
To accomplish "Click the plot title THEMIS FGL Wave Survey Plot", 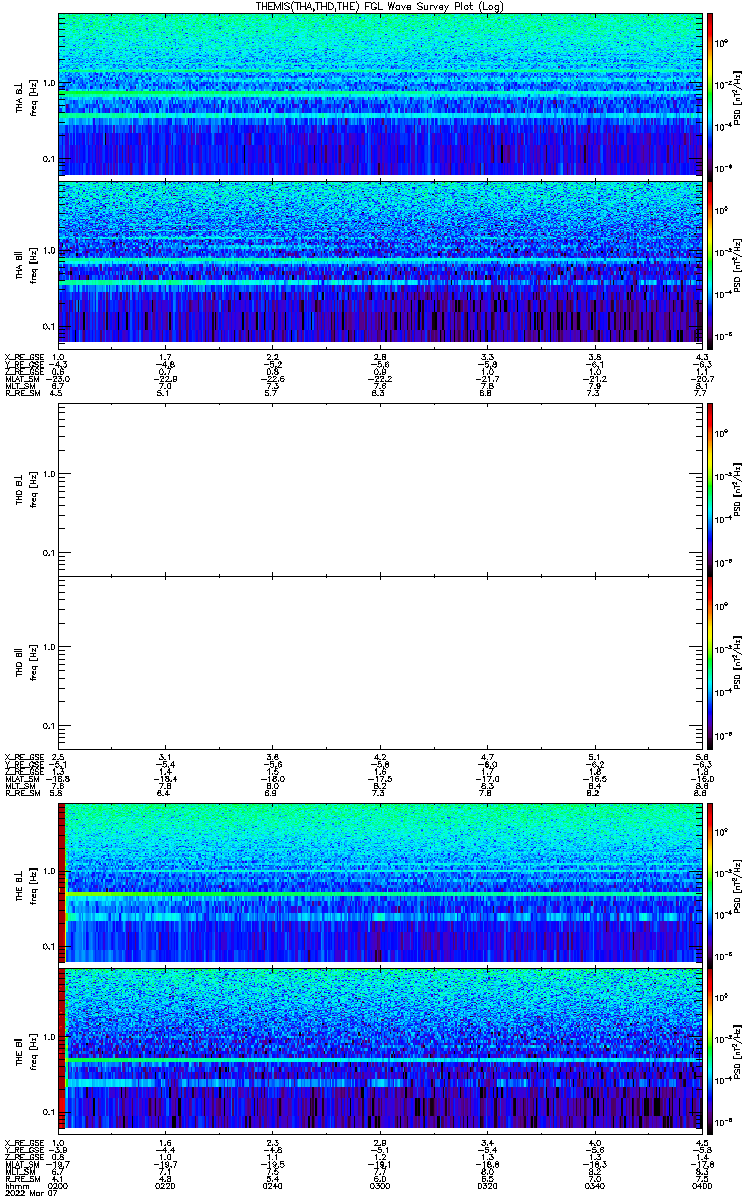I will tap(382, 6).
